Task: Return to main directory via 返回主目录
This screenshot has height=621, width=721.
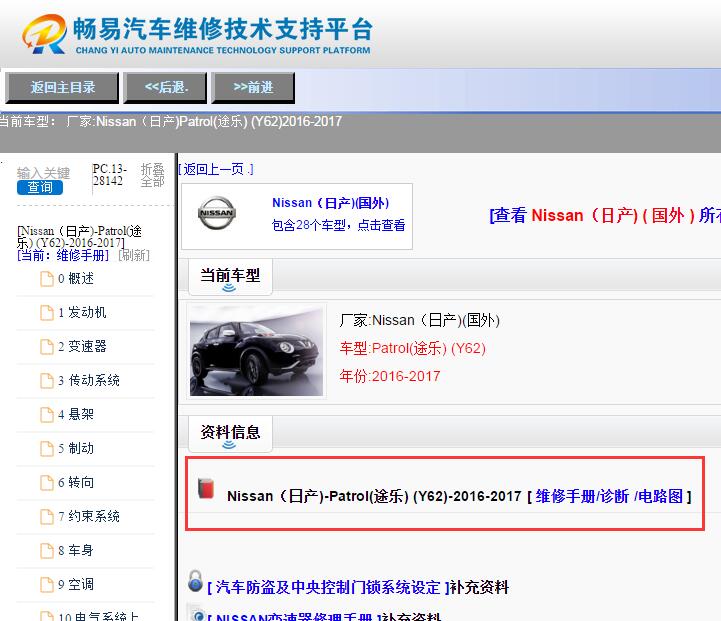Action: pyautogui.click(x=62, y=87)
